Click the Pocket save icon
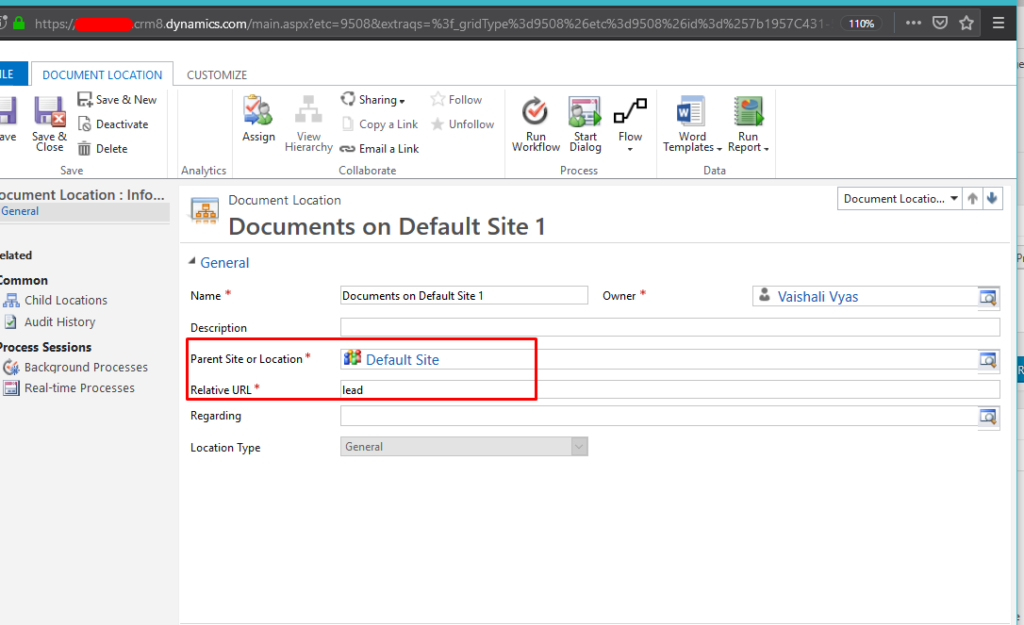The image size is (1024, 625). click(x=940, y=23)
